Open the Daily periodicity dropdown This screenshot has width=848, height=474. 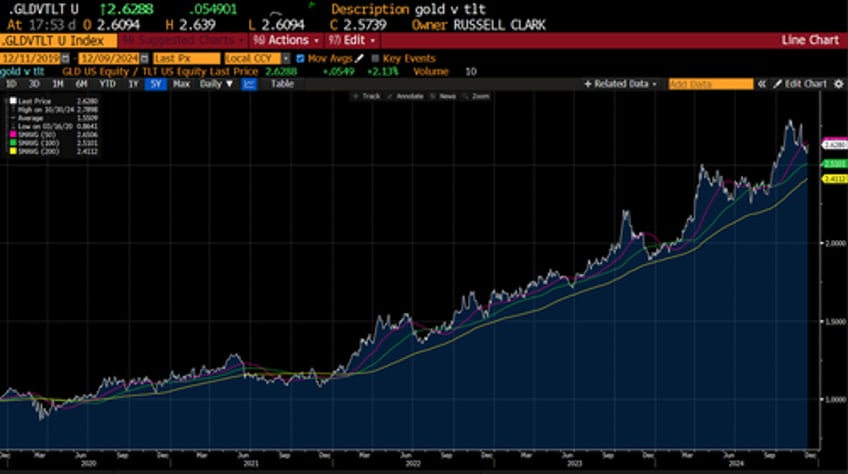point(216,84)
